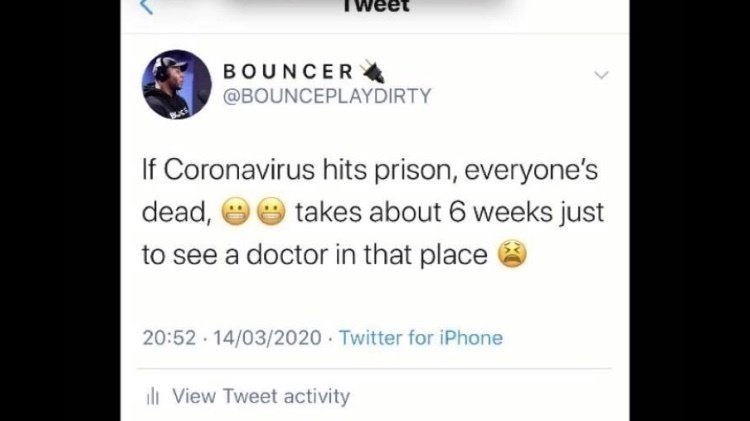Click the second grimacing face emoji
750x421 pixels.
tap(271, 211)
